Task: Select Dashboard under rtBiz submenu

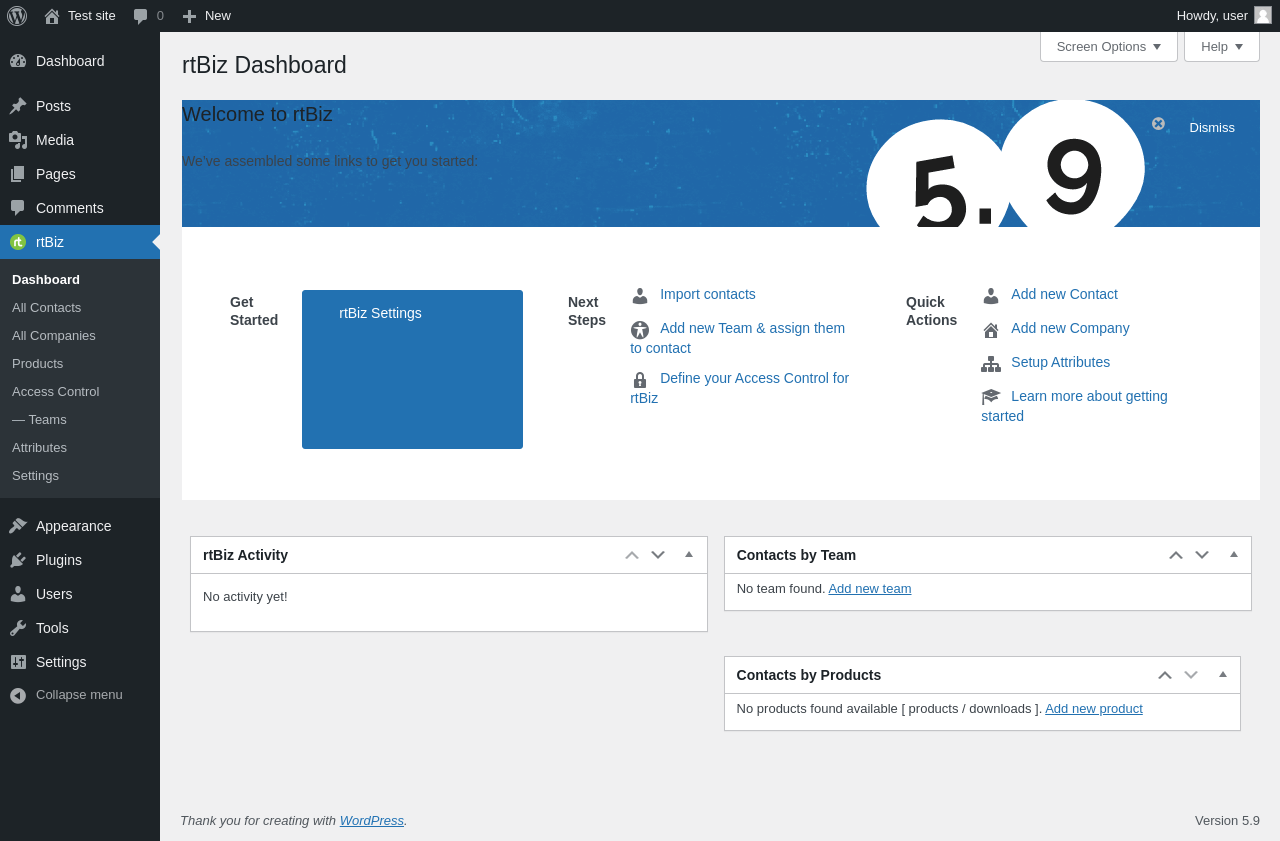Action: coord(80,280)
